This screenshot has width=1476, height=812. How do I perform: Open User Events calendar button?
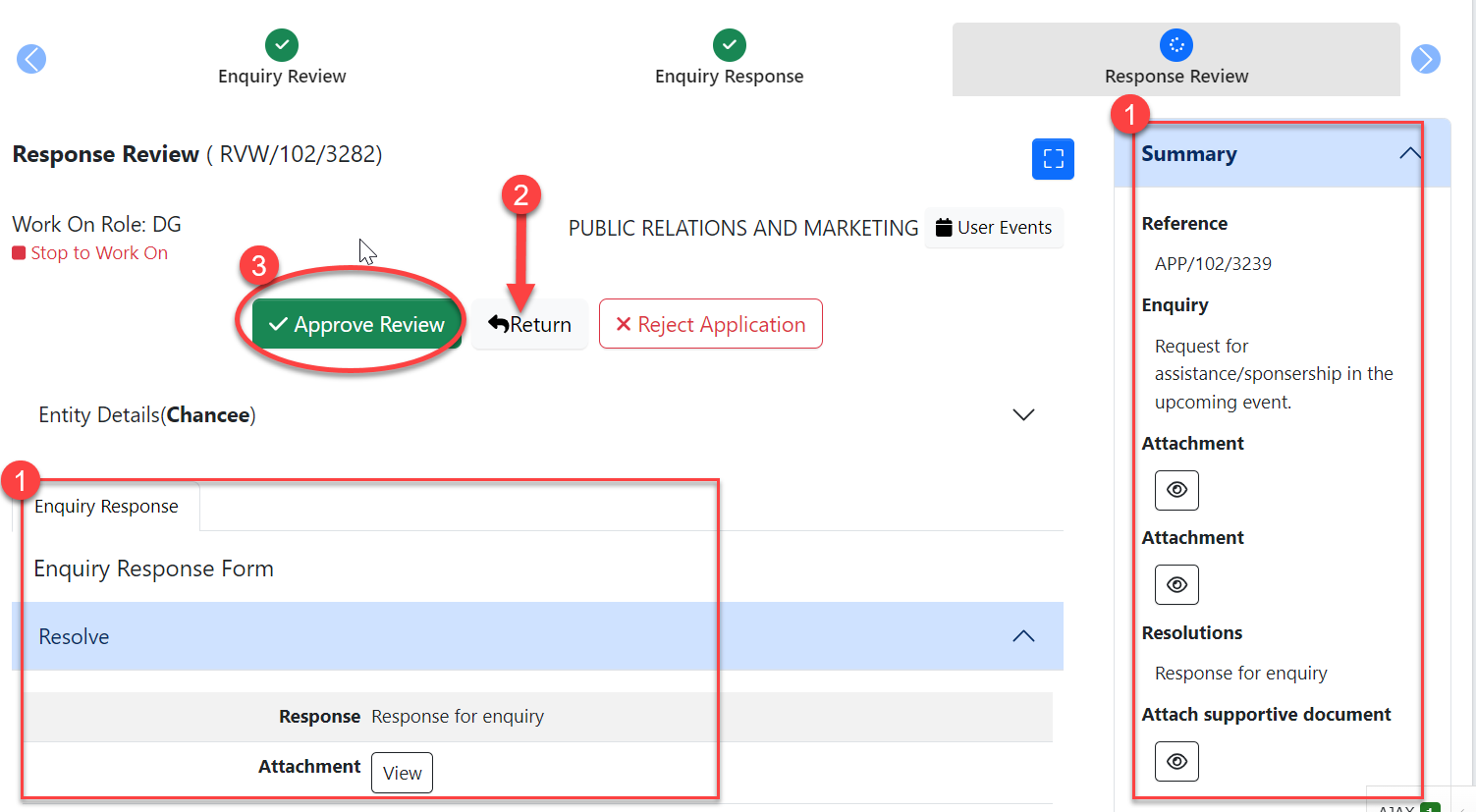tap(994, 228)
